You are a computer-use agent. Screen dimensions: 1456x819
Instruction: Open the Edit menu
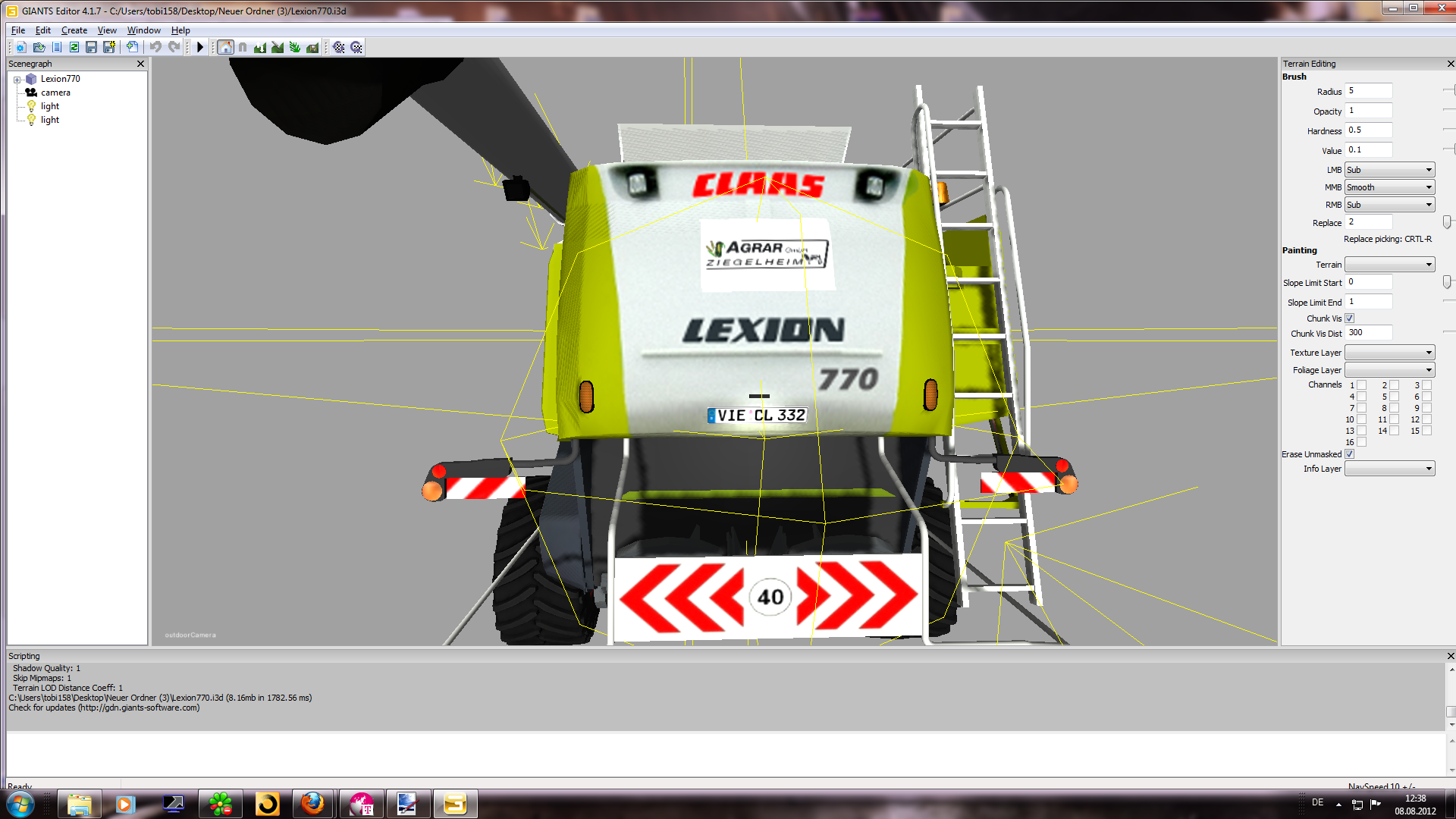(43, 30)
